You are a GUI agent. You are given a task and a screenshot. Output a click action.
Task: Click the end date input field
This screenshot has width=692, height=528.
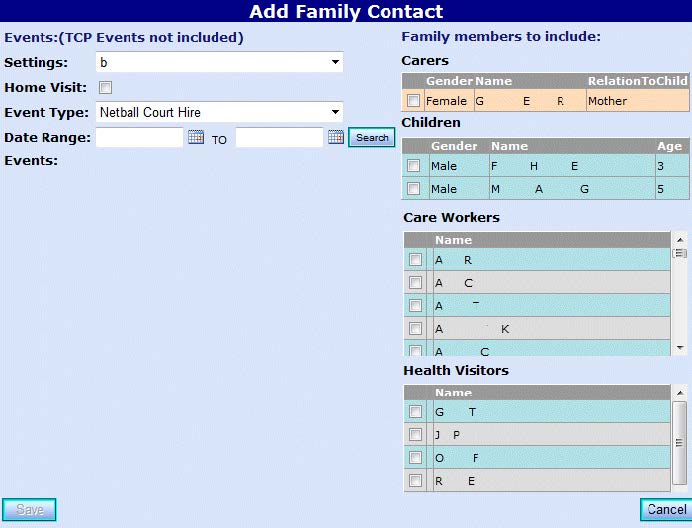click(x=279, y=137)
